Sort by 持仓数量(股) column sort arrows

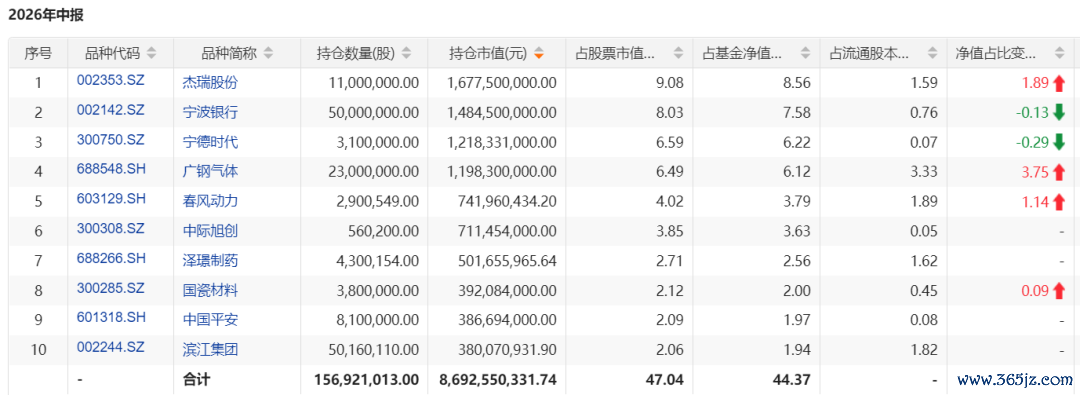406,53
